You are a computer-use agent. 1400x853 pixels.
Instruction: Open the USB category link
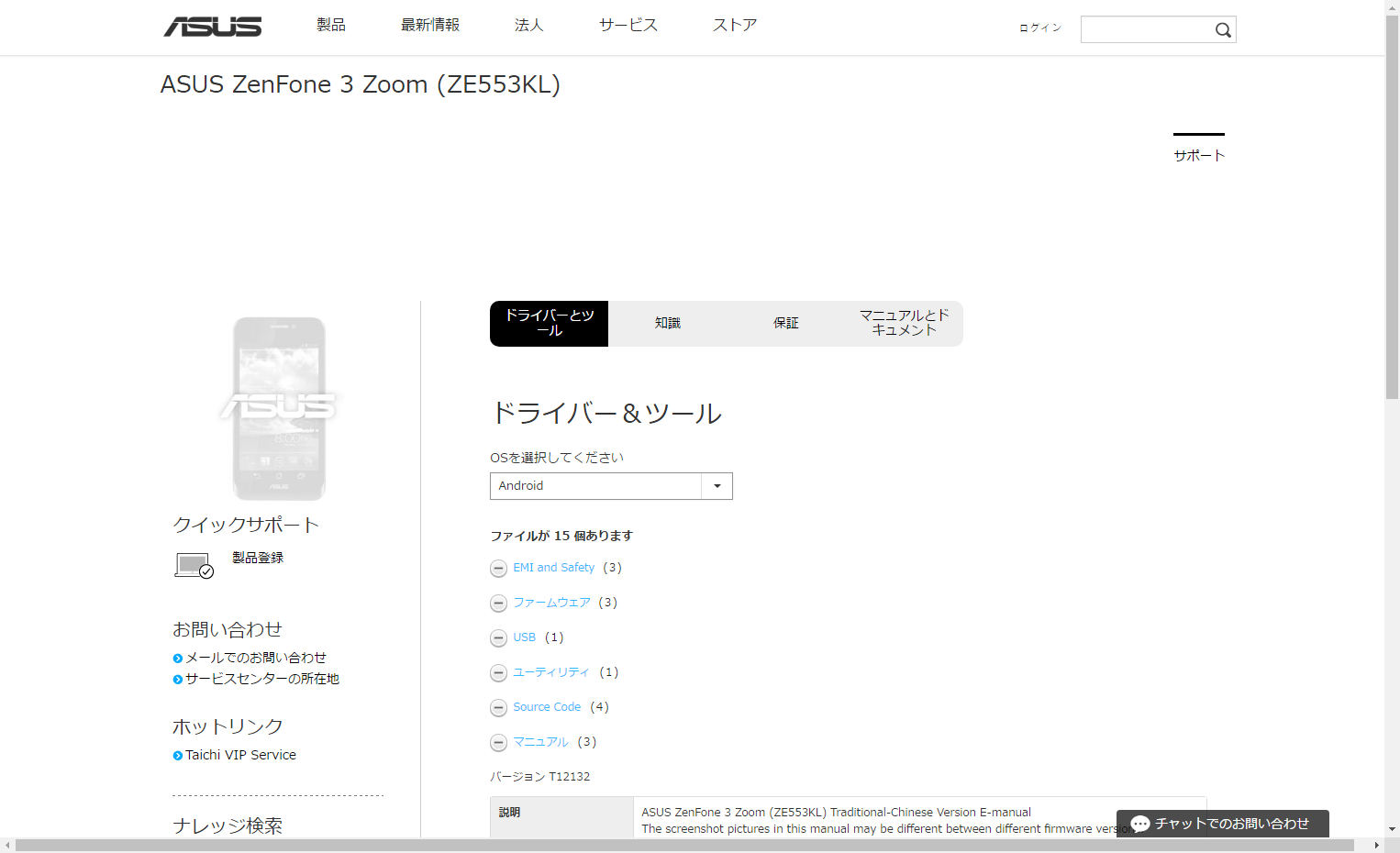(x=525, y=637)
